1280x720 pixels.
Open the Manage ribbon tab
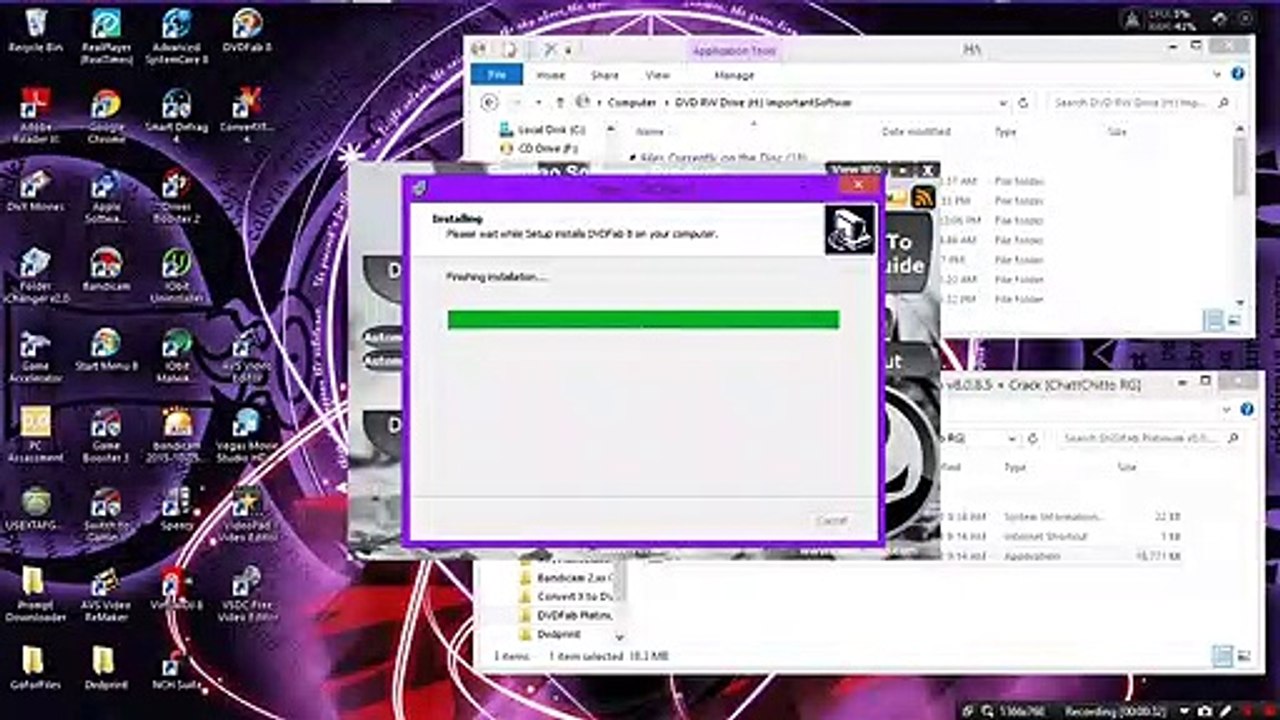[x=733, y=75]
